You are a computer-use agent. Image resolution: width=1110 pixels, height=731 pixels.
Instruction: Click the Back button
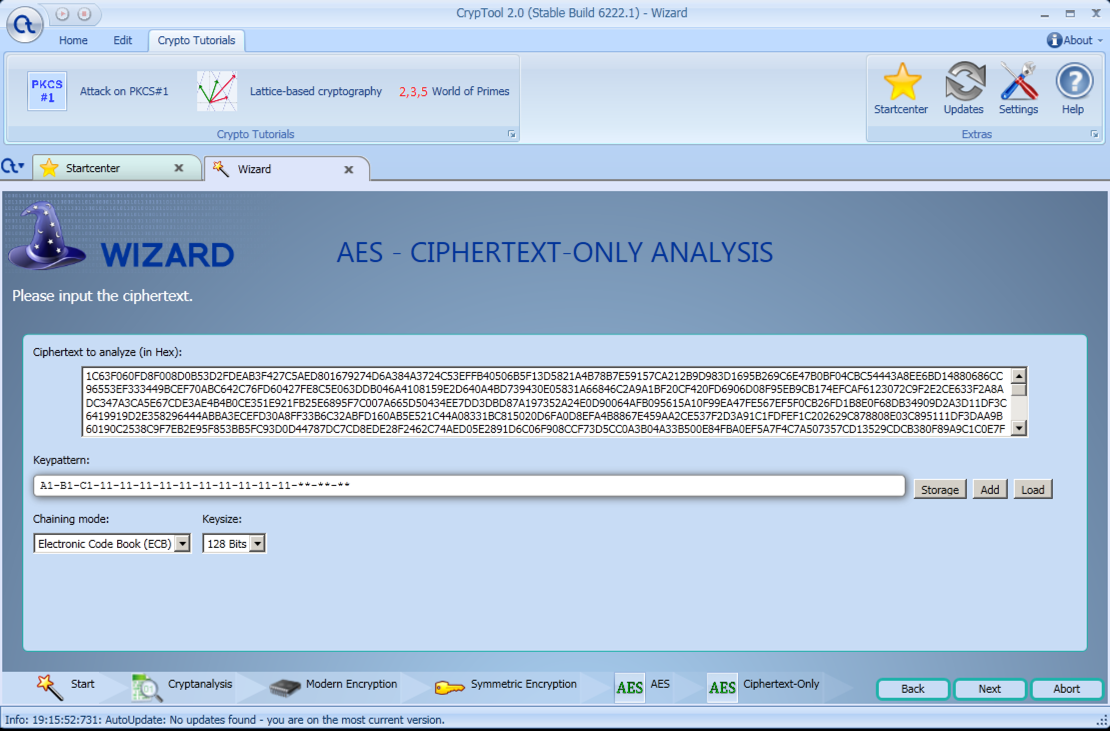coord(912,689)
